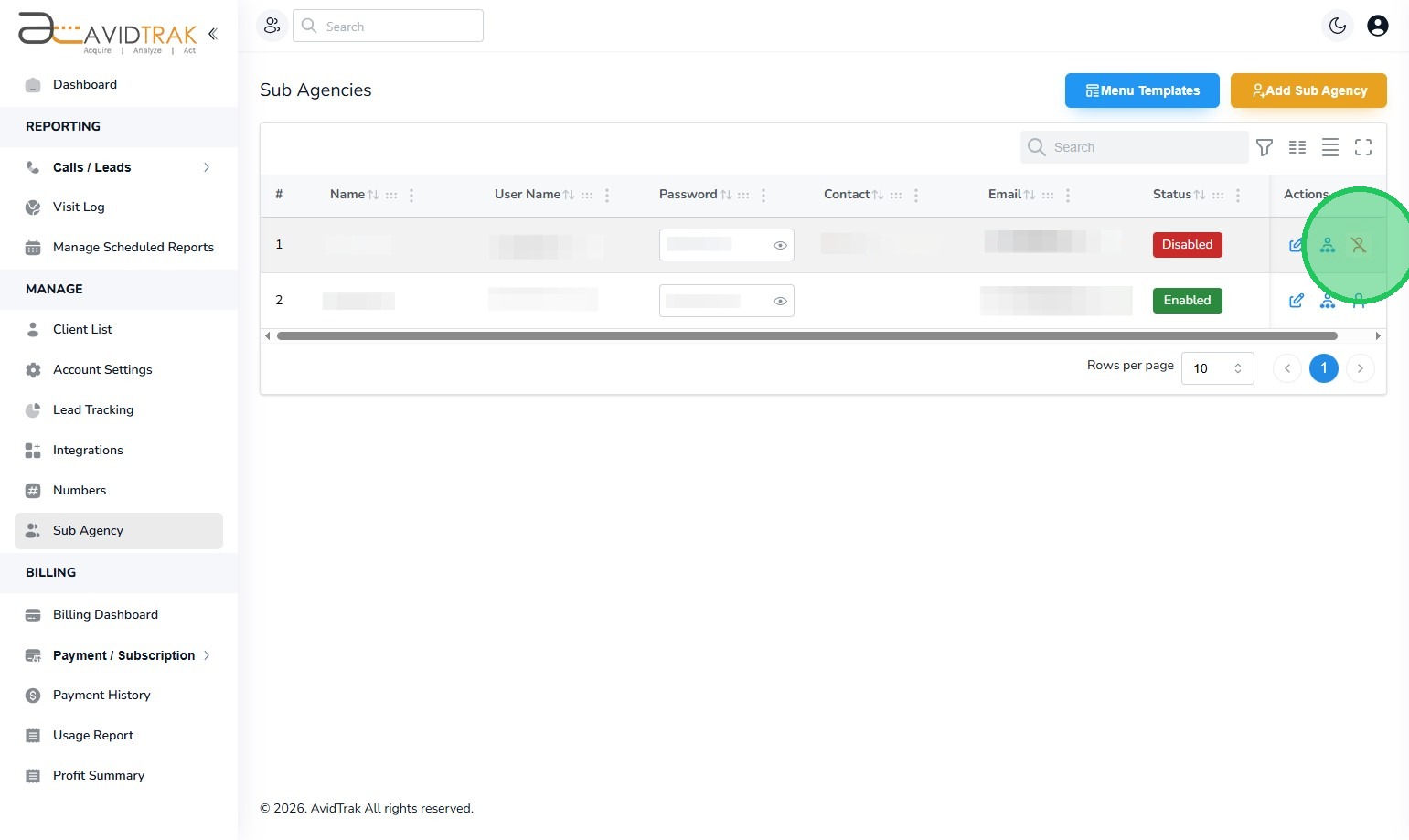Open the Status column options menu
1409x840 pixels.
point(1238,195)
